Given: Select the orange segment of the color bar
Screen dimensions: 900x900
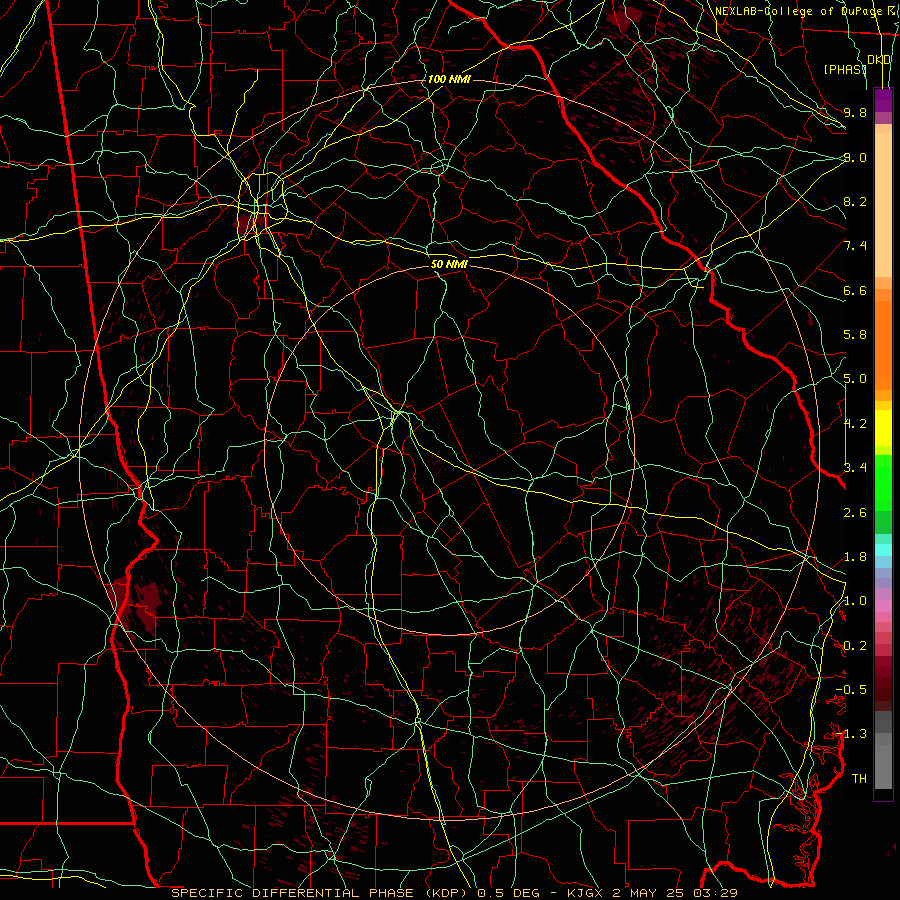Looking at the screenshot, I should pyautogui.click(x=883, y=345).
